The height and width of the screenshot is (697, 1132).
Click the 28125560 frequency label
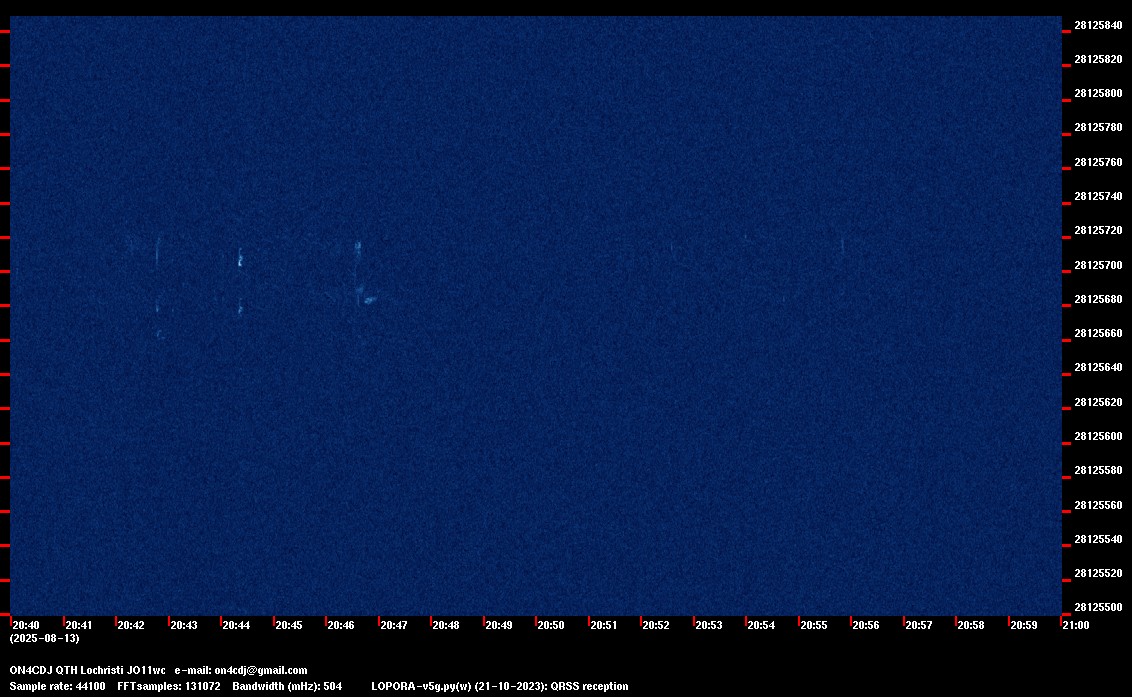tap(1098, 505)
